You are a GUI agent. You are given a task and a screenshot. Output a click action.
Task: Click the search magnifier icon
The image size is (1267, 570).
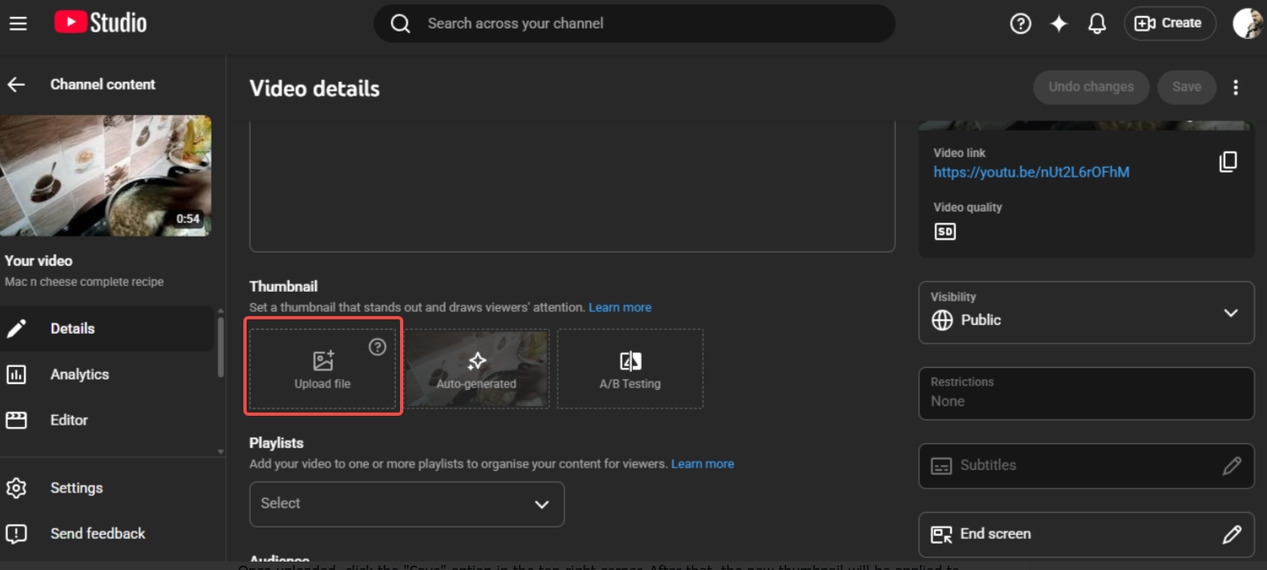(400, 23)
